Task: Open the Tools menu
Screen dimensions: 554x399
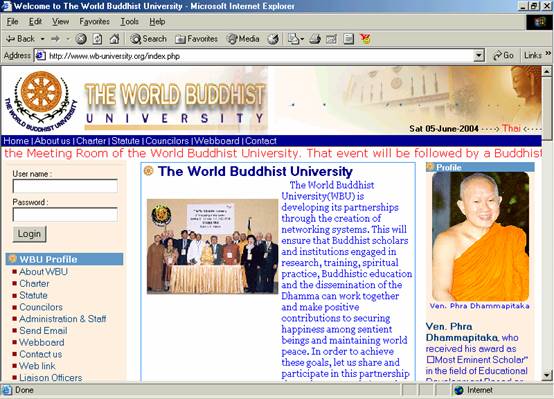Action: pyautogui.click(x=129, y=22)
